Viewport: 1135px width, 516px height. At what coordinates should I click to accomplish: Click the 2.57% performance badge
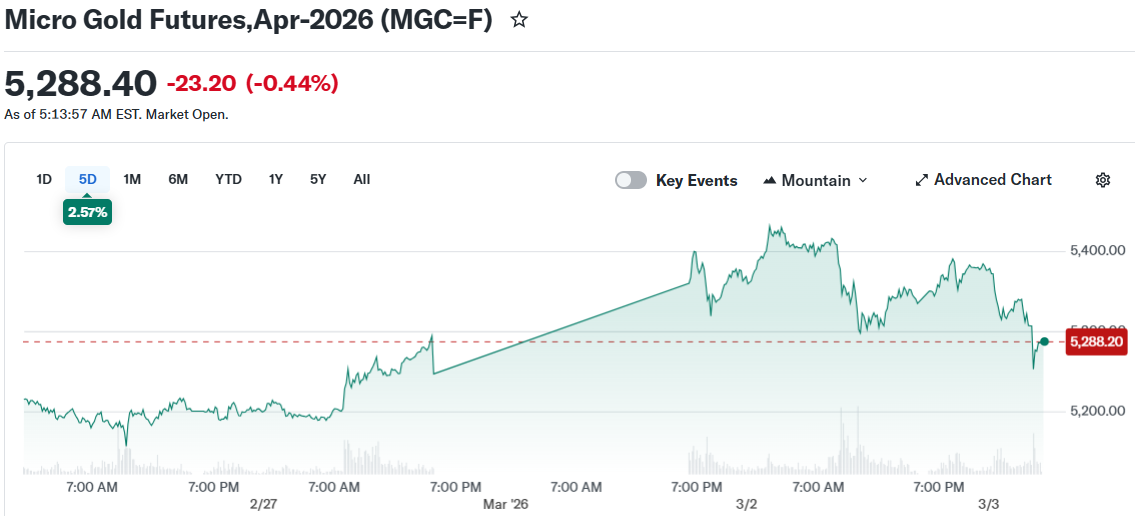pyautogui.click(x=87, y=212)
